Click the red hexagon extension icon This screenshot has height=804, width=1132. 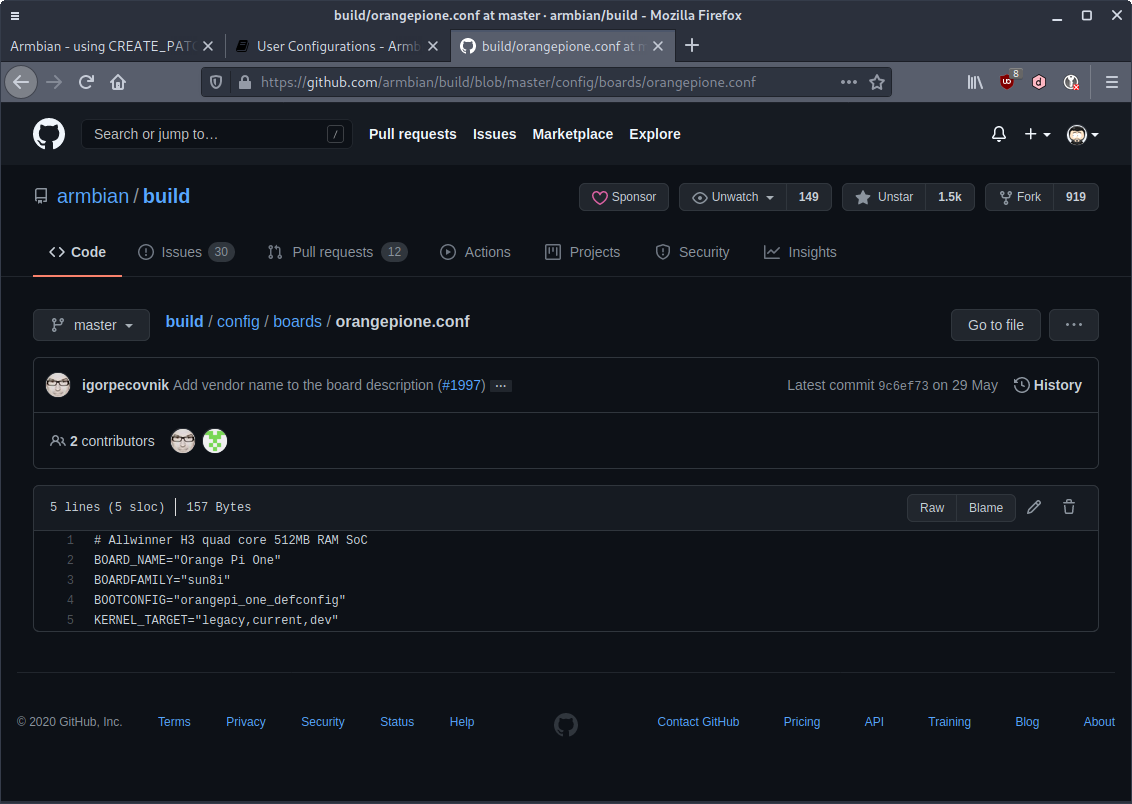tap(1039, 82)
